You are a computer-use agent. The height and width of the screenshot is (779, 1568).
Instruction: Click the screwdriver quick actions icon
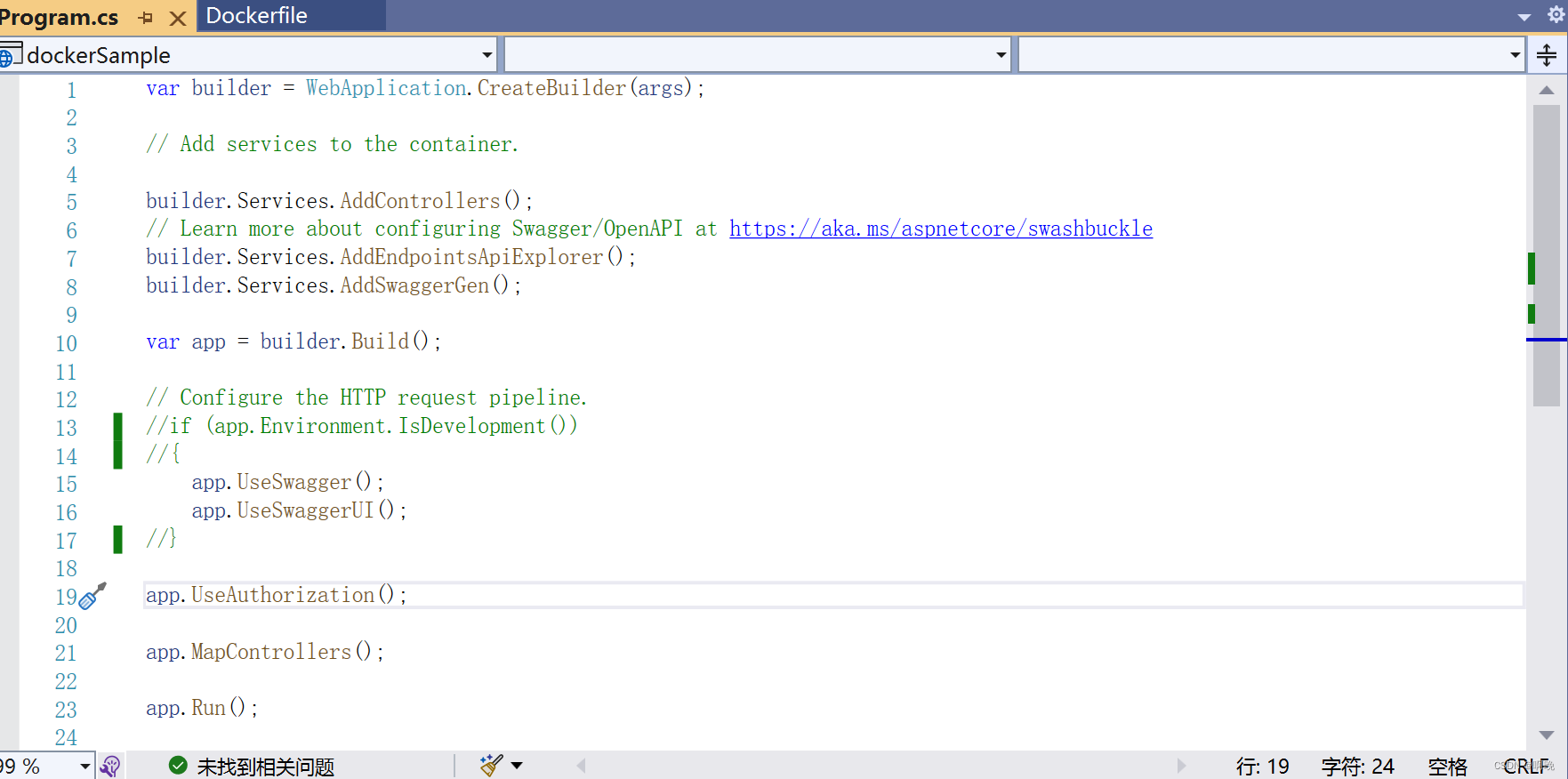click(x=92, y=596)
